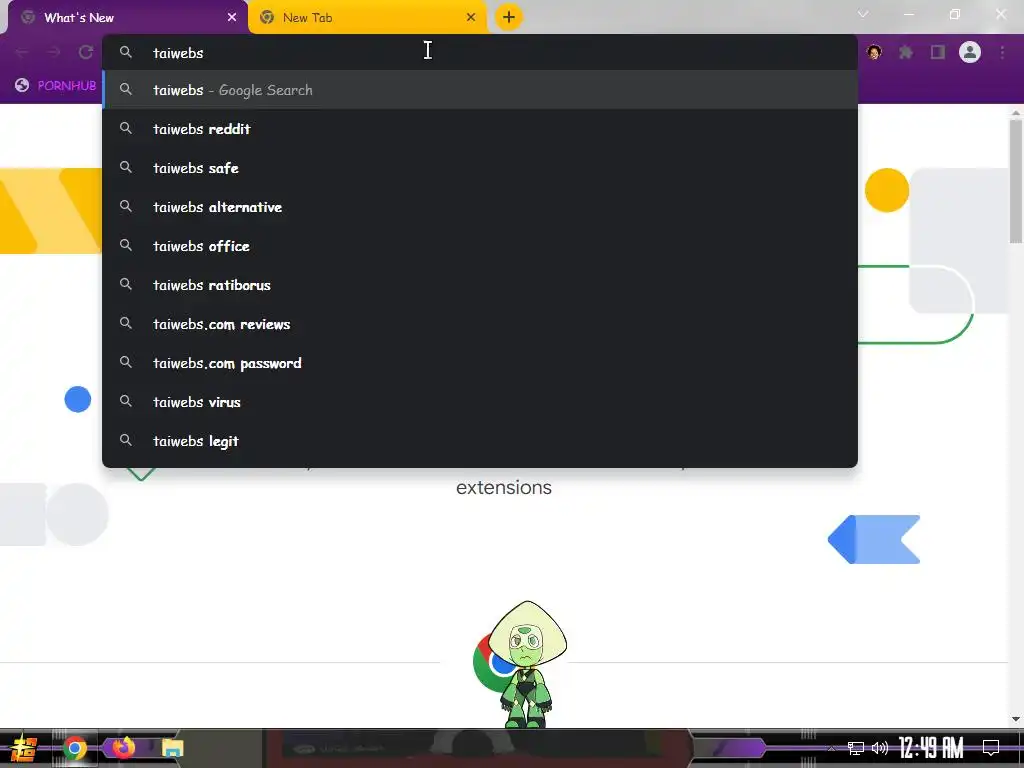Go back with the back arrow
The image size is (1024, 768).
(22, 52)
